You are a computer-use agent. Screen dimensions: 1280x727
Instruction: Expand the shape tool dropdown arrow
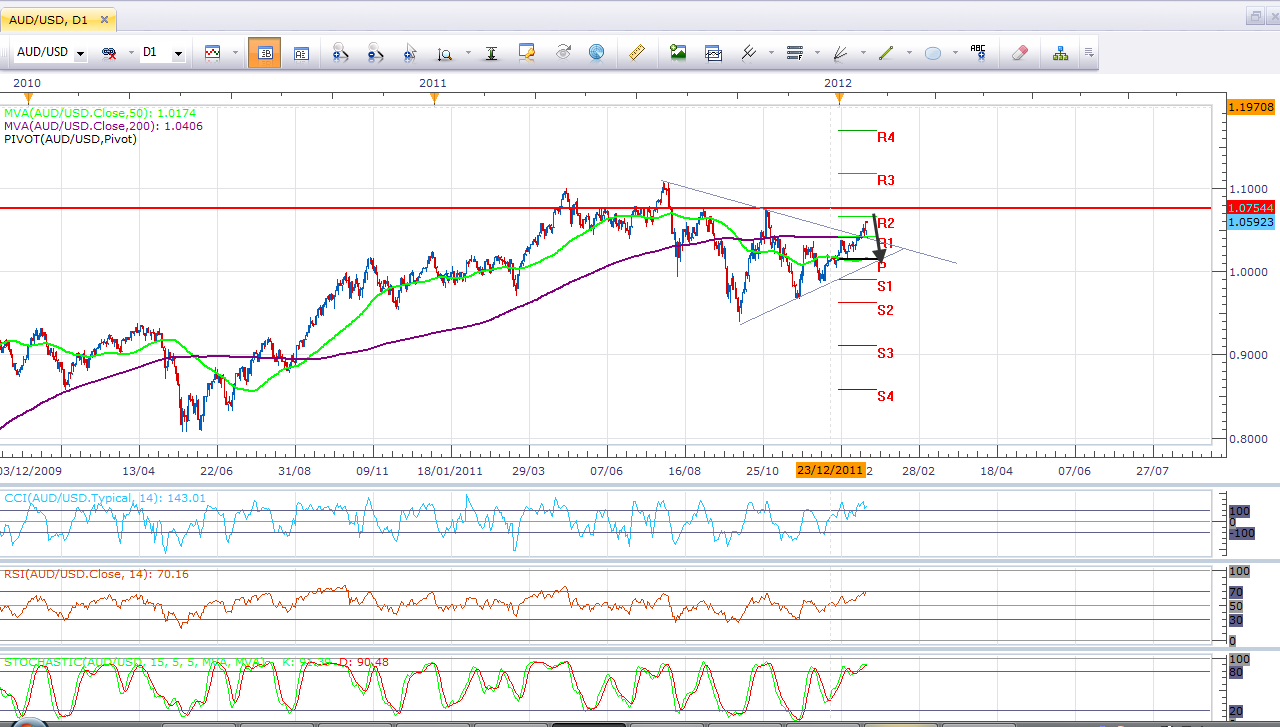pyautogui.click(x=955, y=53)
